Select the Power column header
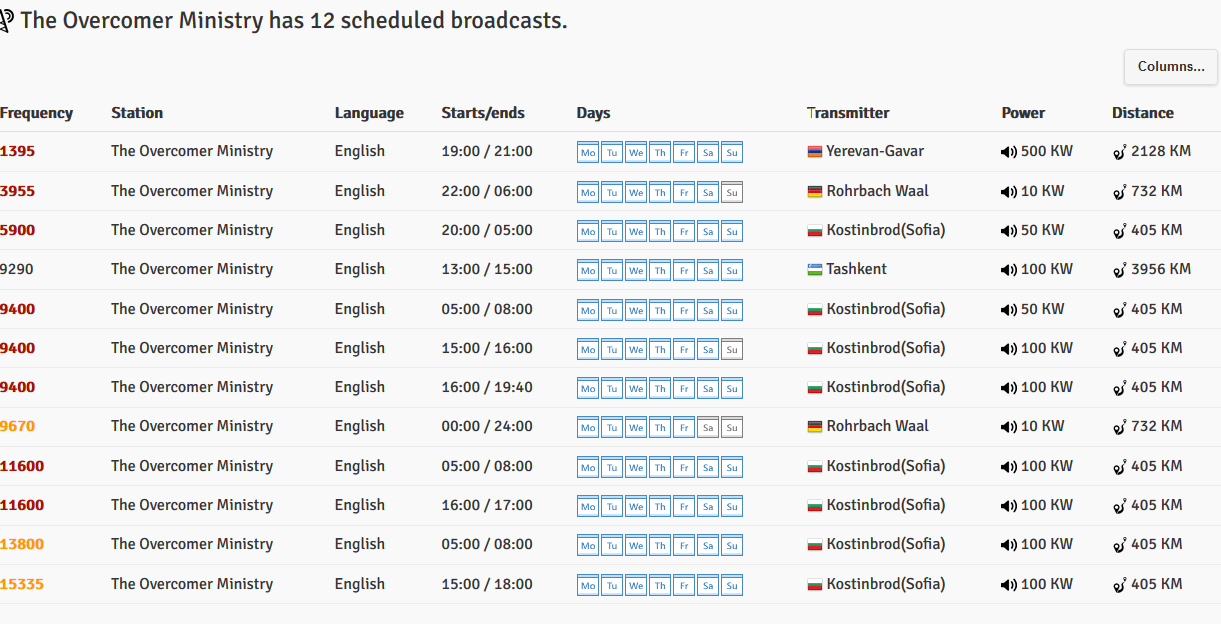Image resolution: width=1221 pixels, height=624 pixels. click(x=1023, y=113)
